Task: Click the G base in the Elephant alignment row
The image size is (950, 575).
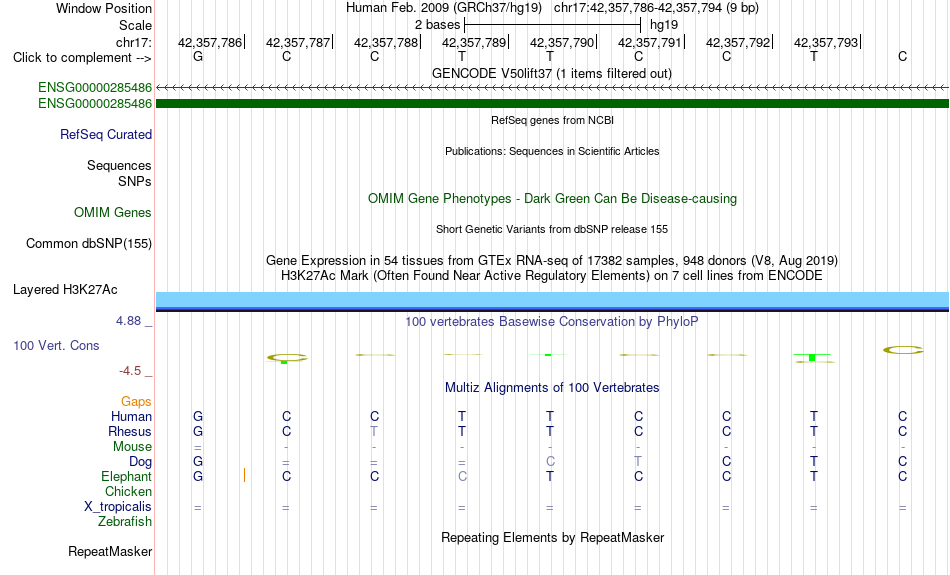Action: pos(198,476)
